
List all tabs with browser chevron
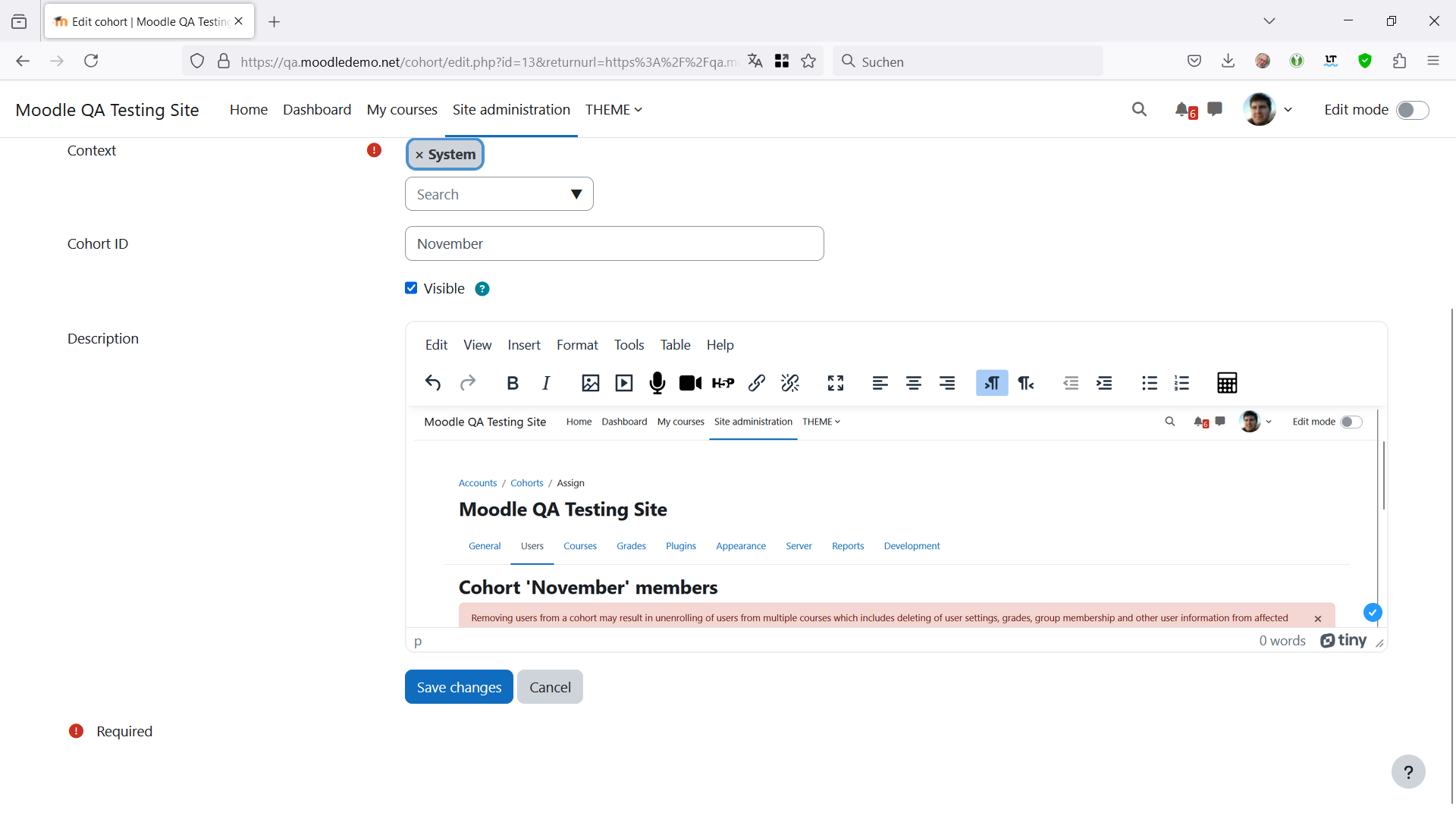tap(1269, 21)
